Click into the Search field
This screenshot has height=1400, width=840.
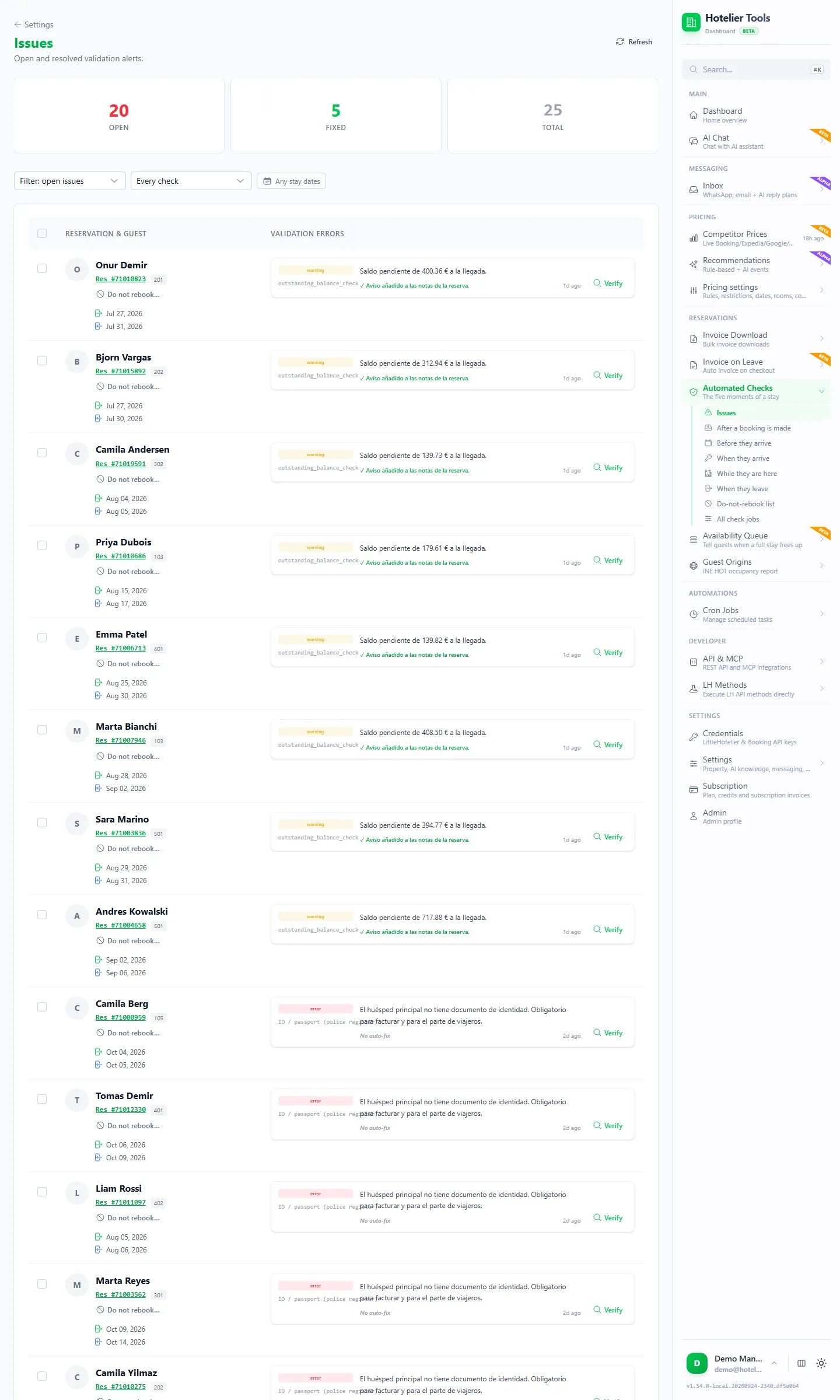pos(756,69)
